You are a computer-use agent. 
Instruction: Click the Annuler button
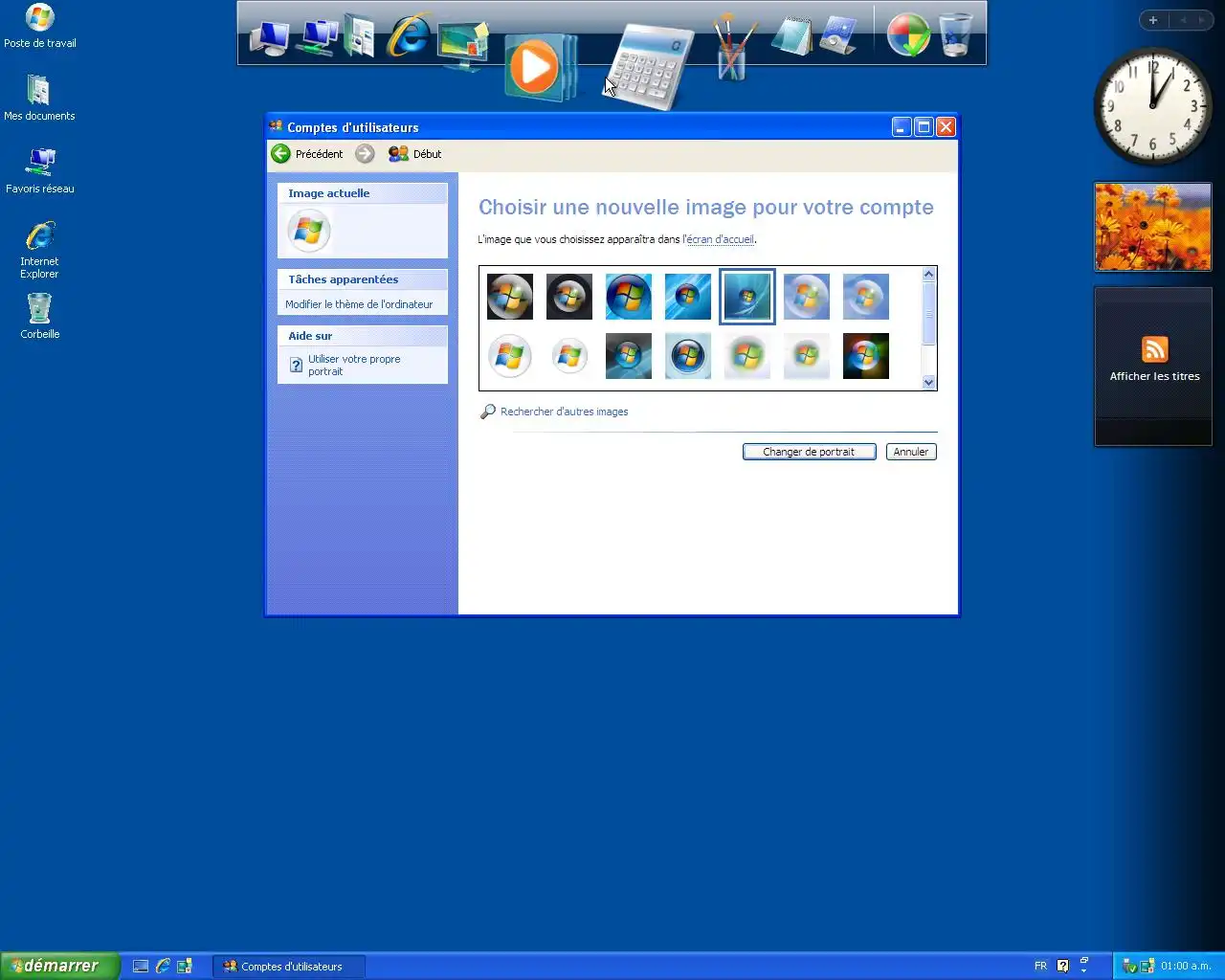coord(911,452)
